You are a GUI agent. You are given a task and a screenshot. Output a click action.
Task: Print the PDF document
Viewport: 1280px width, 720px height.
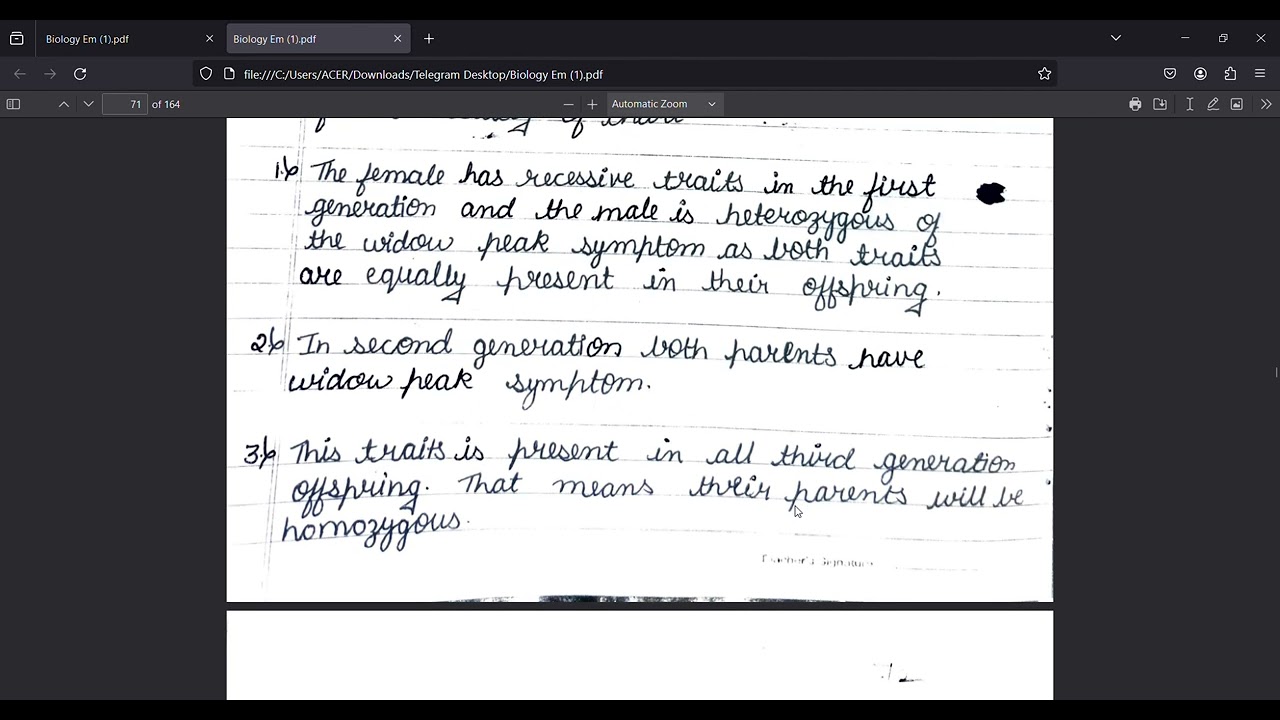tap(1135, 104)
